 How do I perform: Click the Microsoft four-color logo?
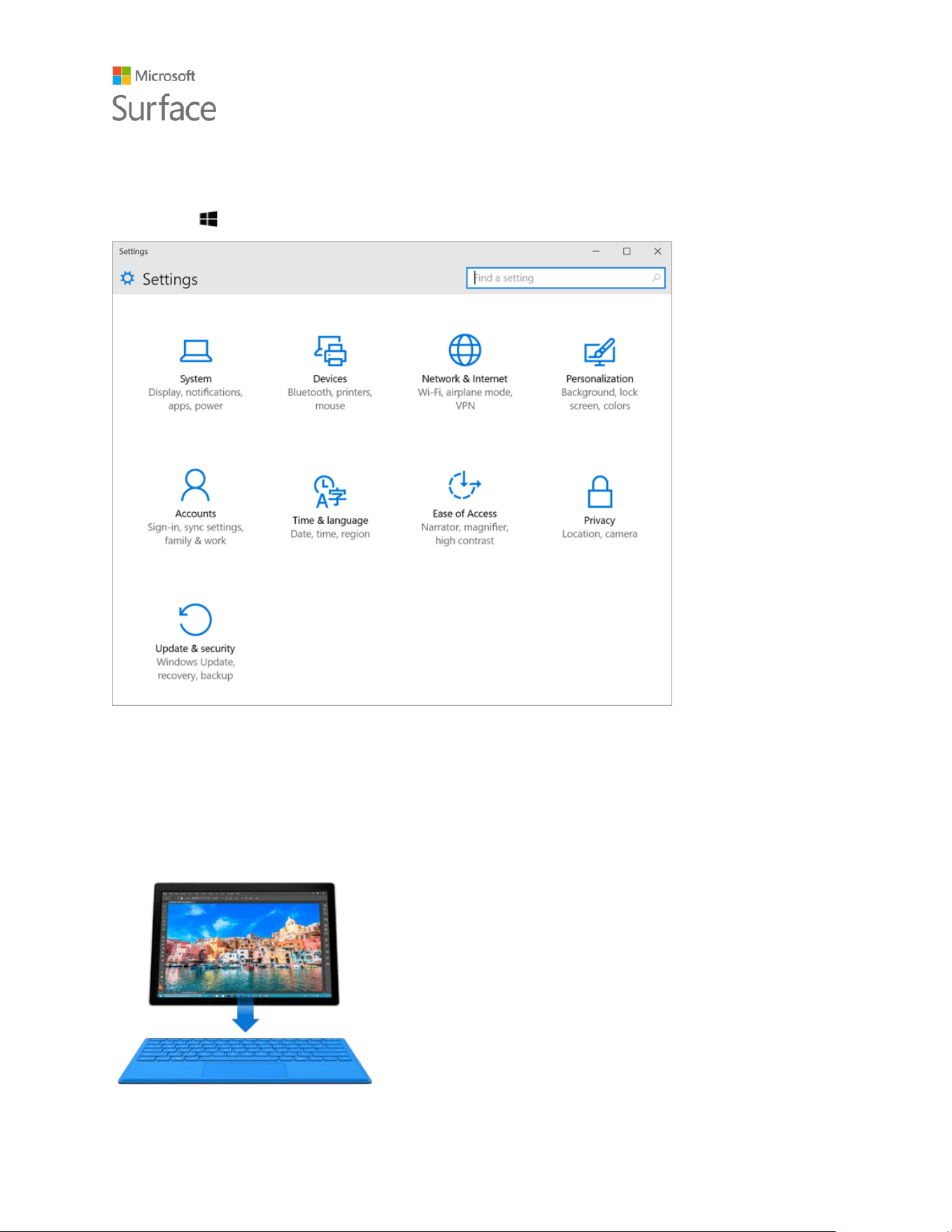click(122, 76)
